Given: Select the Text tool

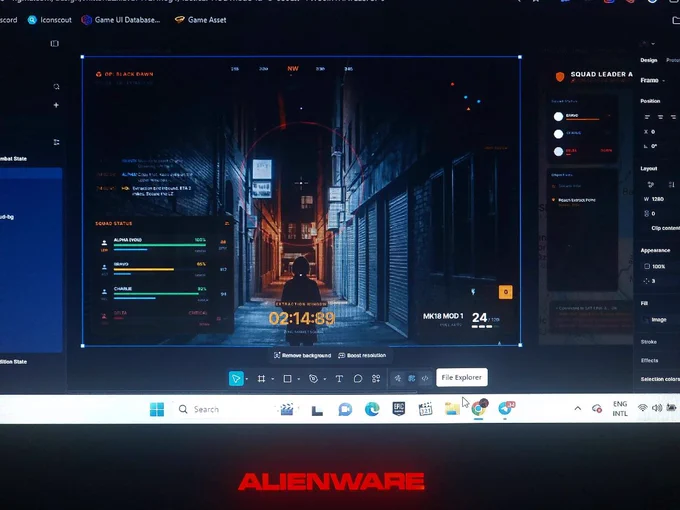Looking at the screenshot, I should click(x=339, y=379).
